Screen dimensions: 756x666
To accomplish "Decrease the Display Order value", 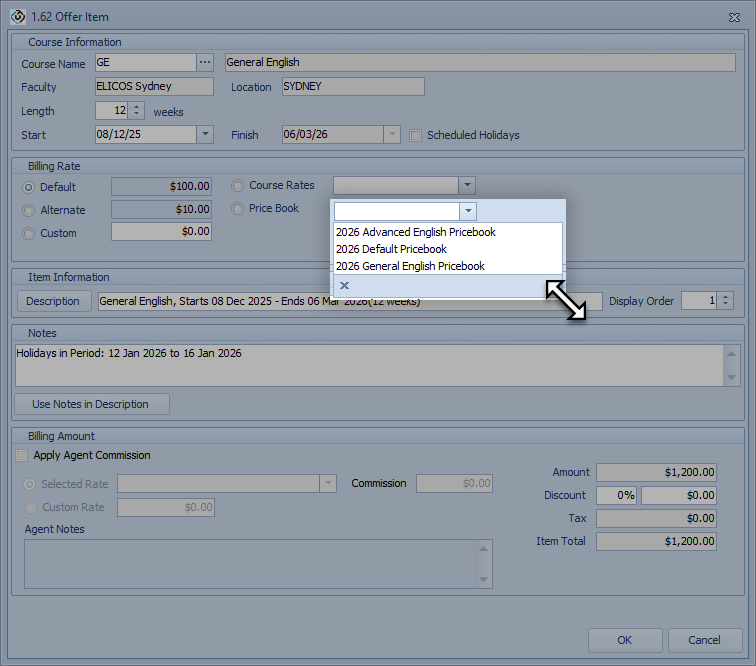I will coord(725,305).
